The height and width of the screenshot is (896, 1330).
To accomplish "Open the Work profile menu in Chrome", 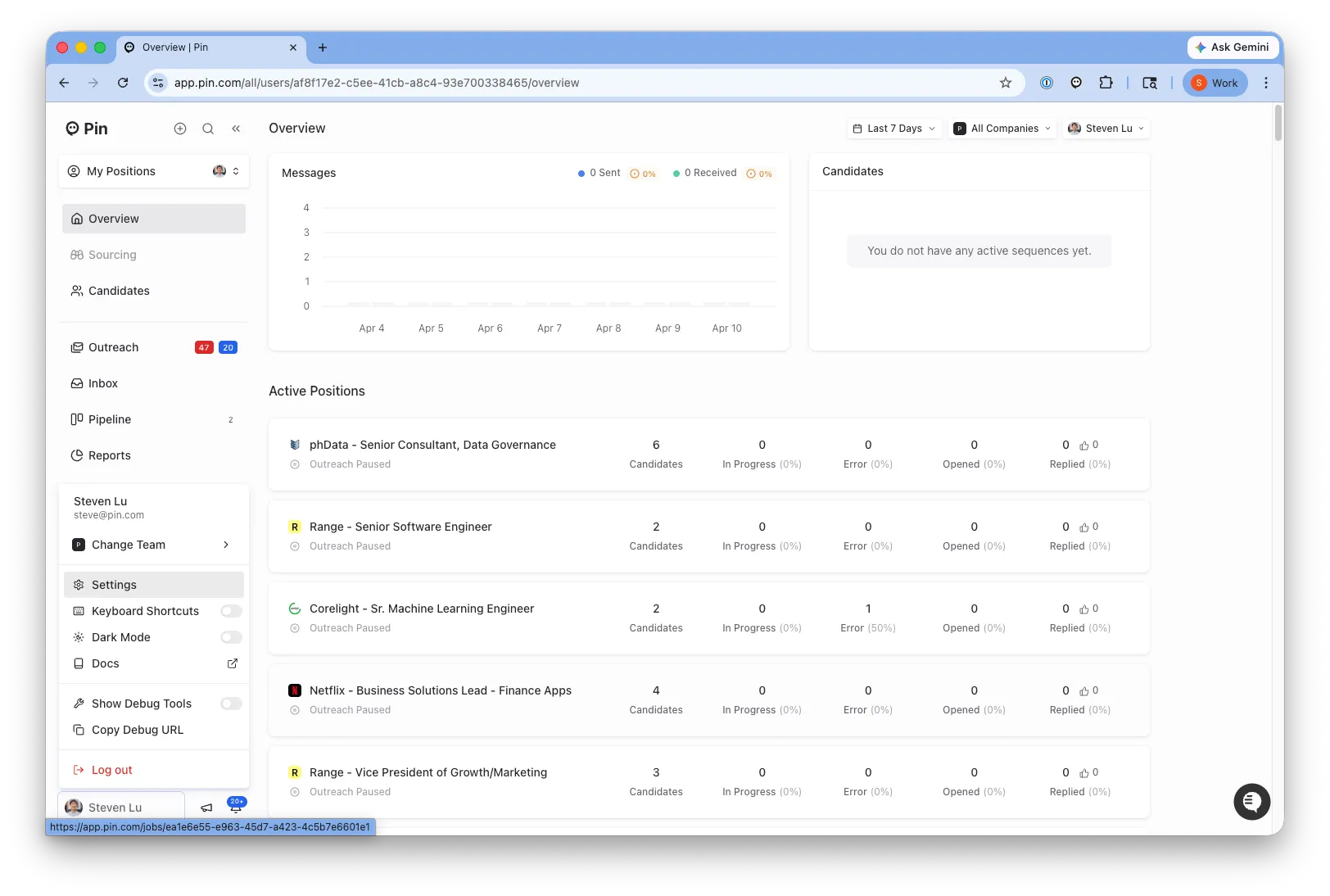I will tap(1215, 83).
